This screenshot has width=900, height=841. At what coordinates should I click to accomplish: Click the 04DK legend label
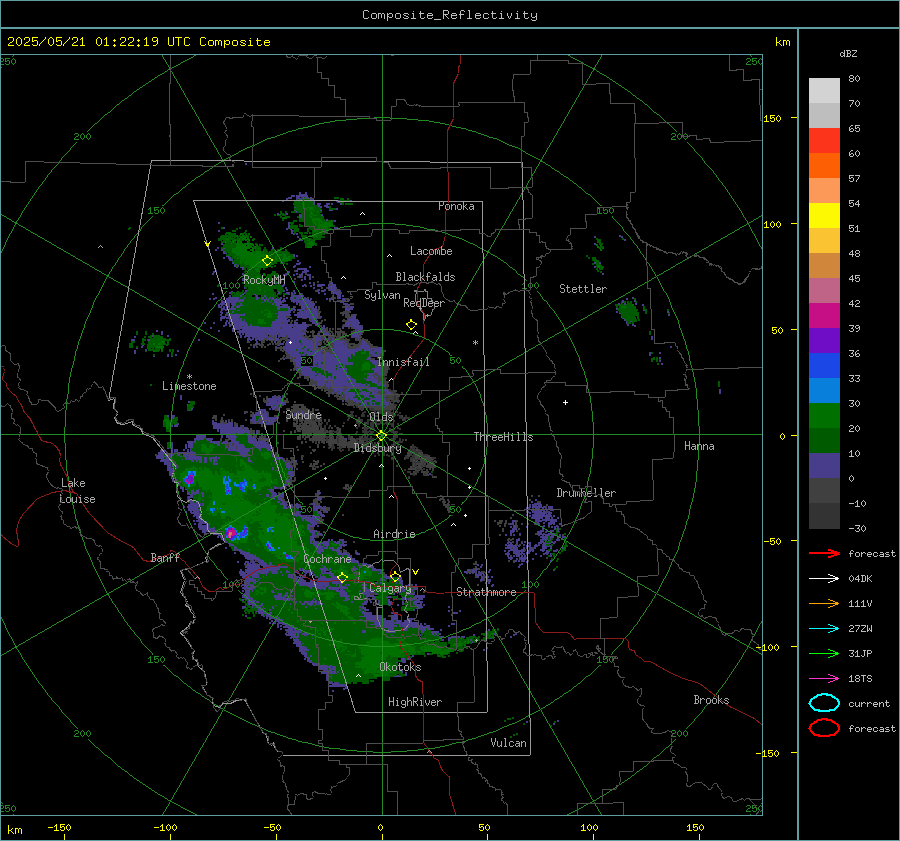click(x=860, y=578)
